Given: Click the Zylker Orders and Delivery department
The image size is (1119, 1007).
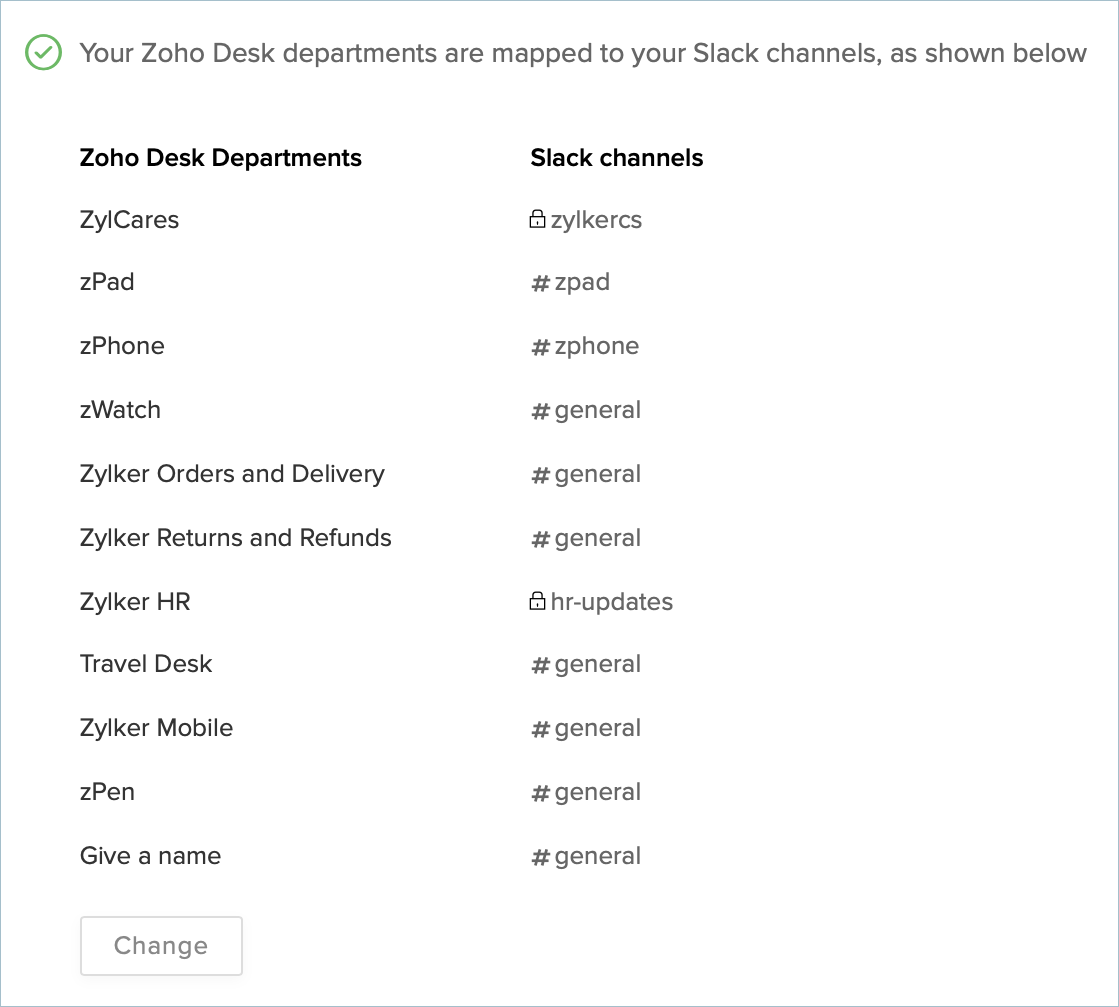Looking at the screenshot, I should 232,474.
